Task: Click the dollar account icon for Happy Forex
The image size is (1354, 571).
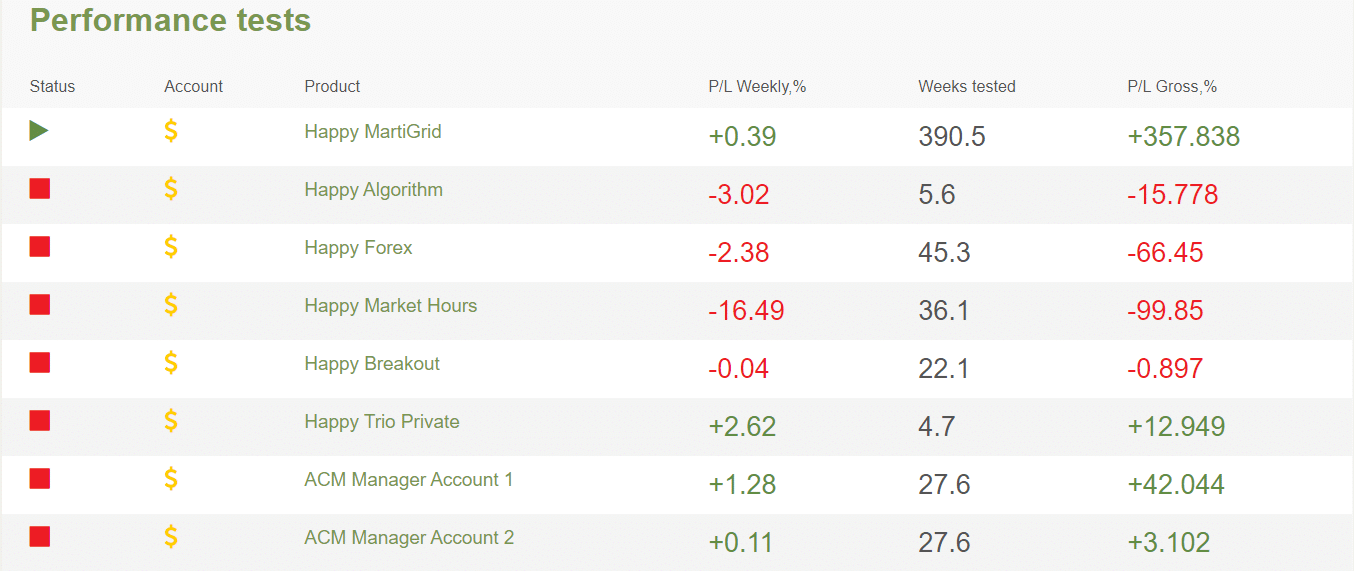Action: [x=171, y=246]
